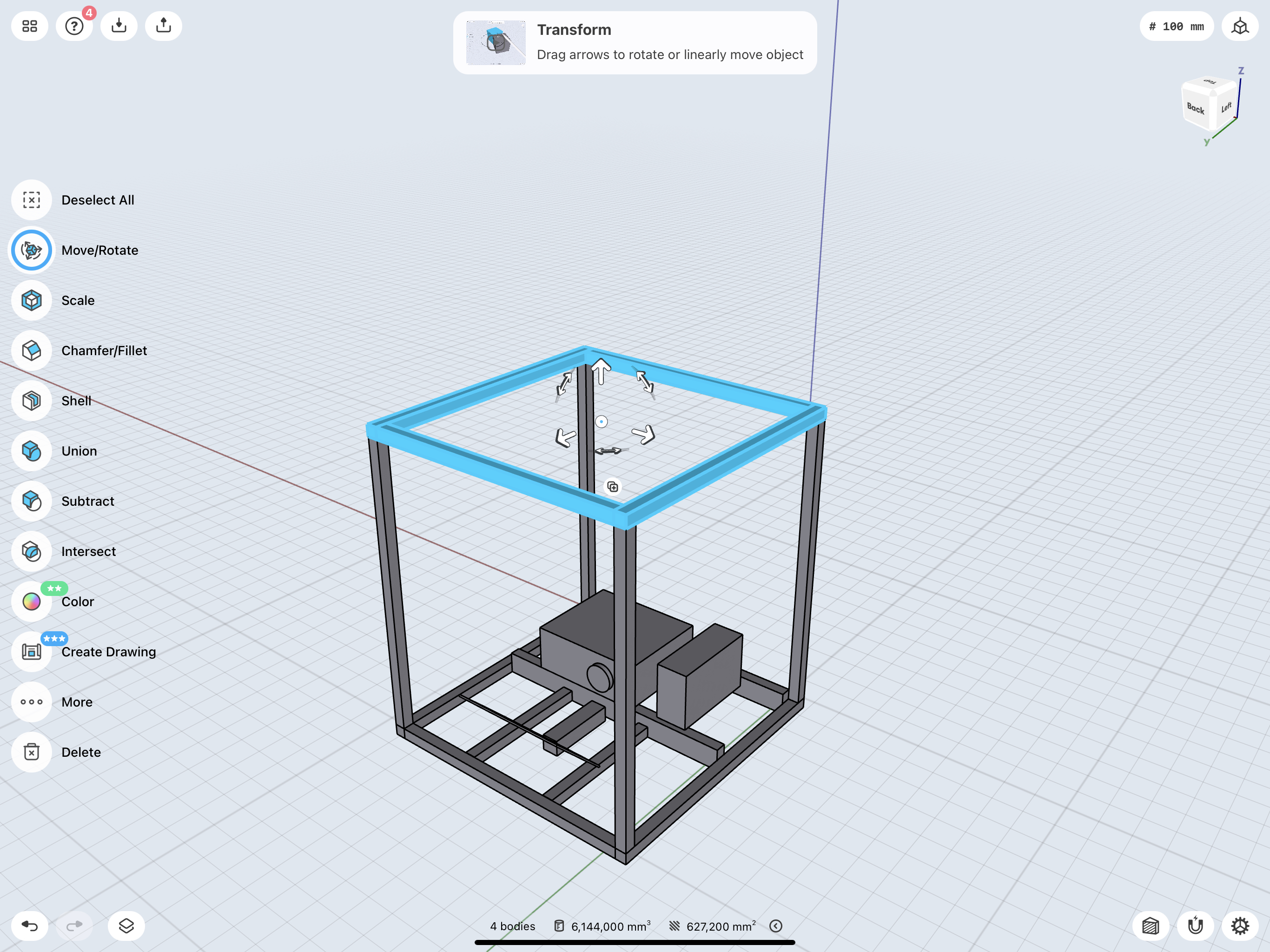1270x952 pixels.
Task: Click the redo arrow button
Action: 75,926
